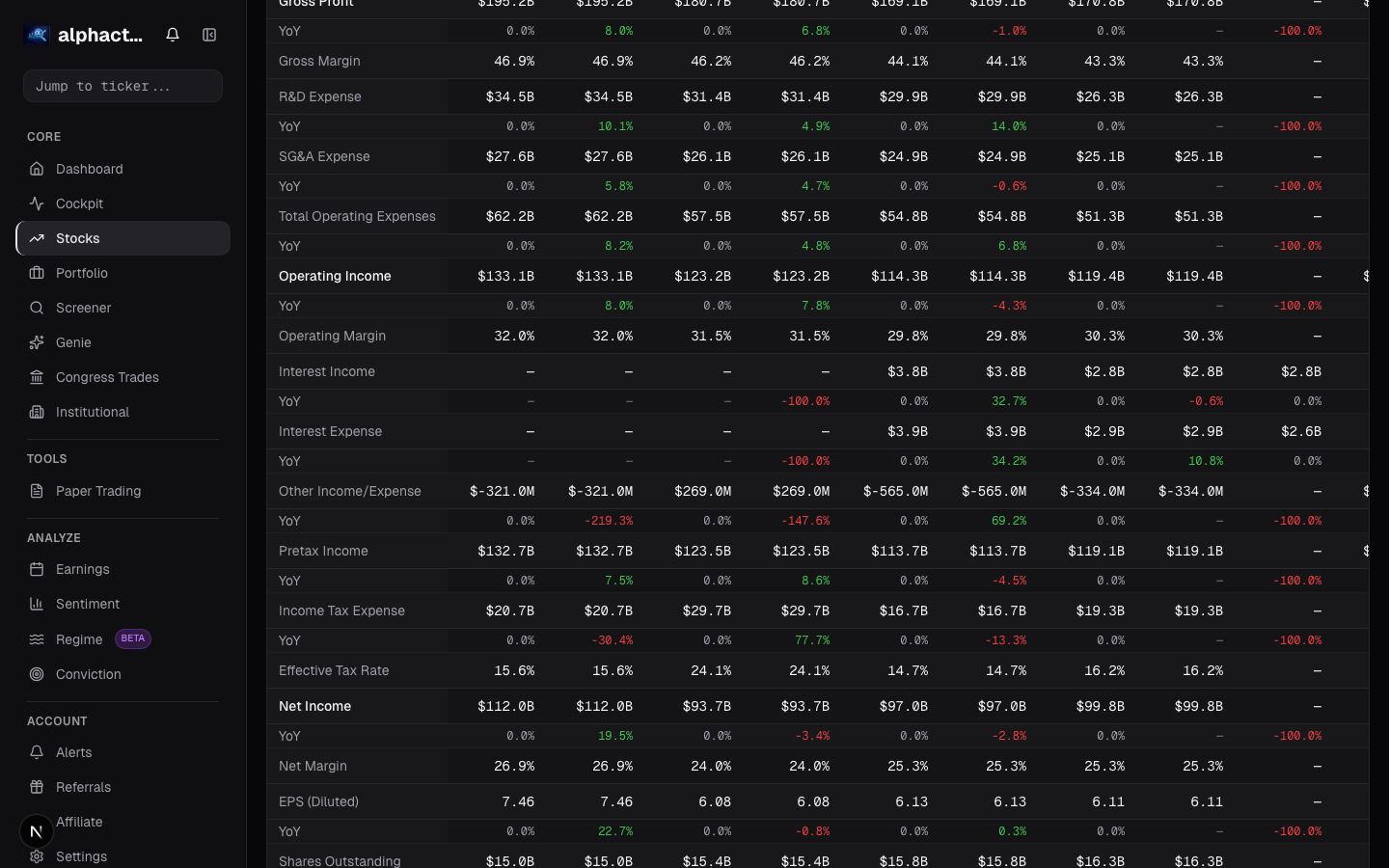The width and height of the screenshot is (1389, 868).
Task: Open Settings from the sidebar
Action: click(81, 856)
